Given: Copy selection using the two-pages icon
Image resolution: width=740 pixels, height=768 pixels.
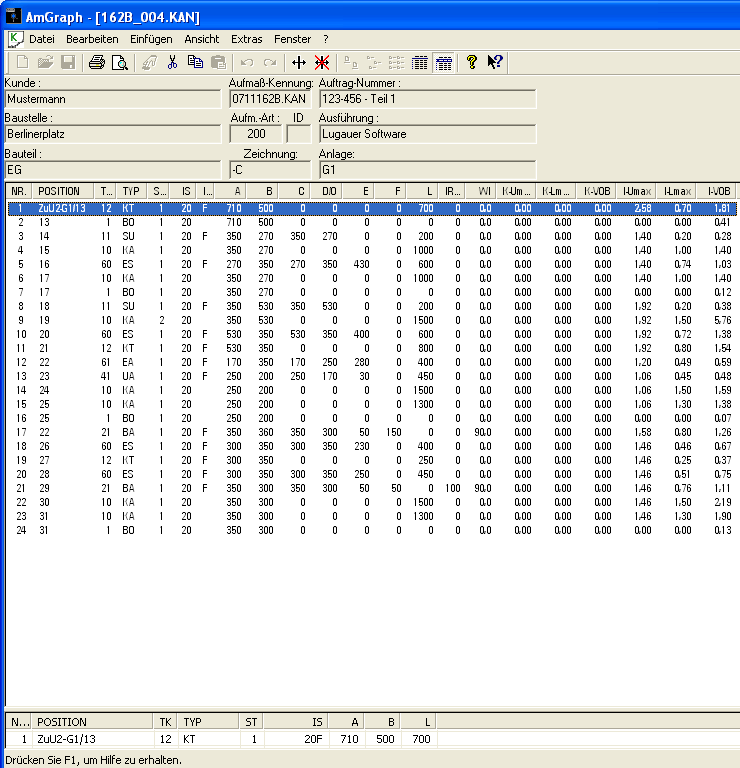Looking at the screenshot, I should [195, 62].
